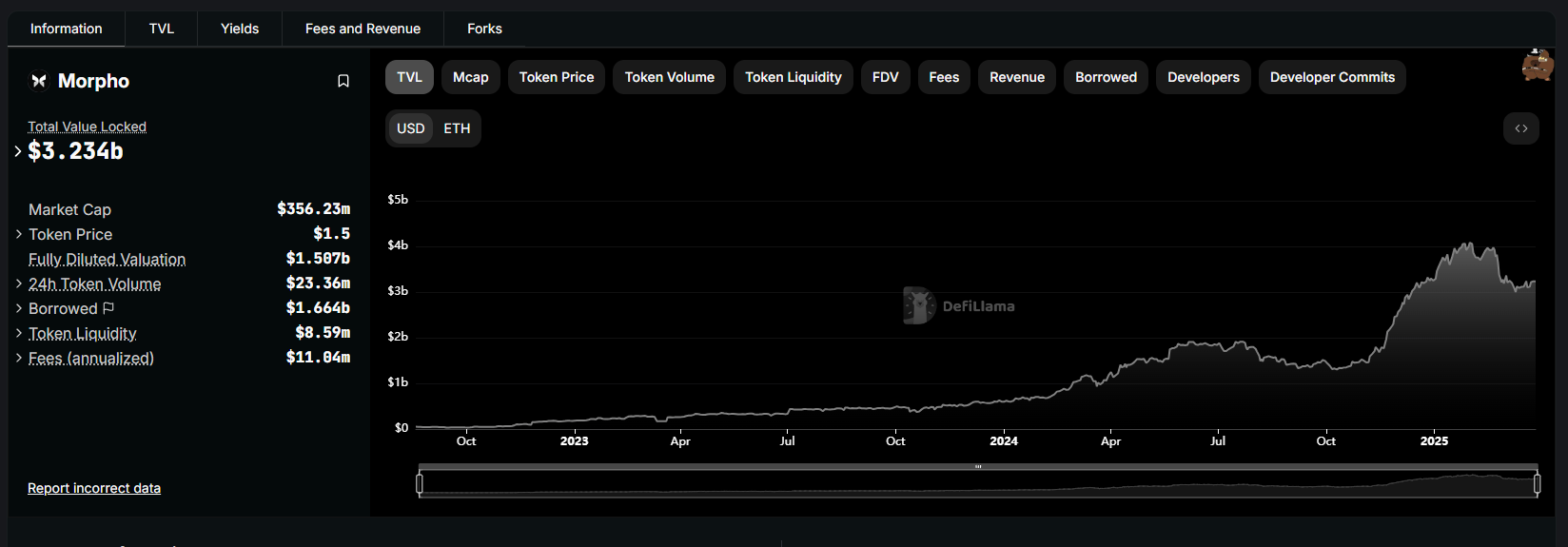1568x547 pixels.
Task: Click the $11.04m annualized fees figure
Action: 318,357
